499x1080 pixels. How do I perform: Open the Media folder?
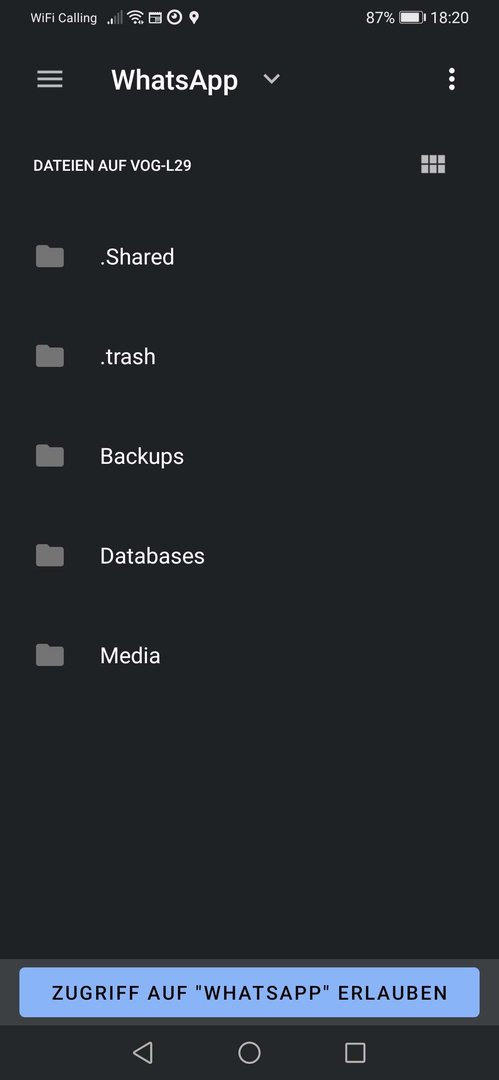click(x=250, y=655)
